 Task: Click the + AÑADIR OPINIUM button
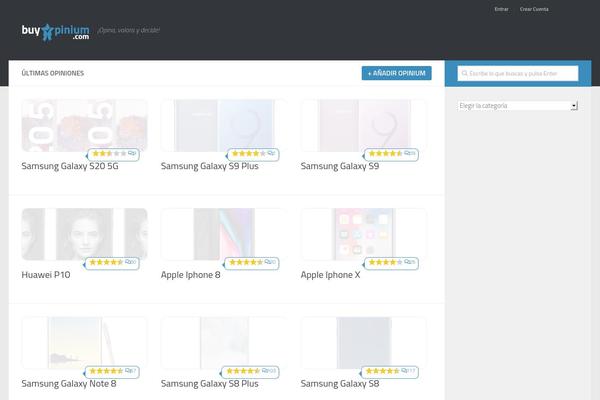coord(396,73)
